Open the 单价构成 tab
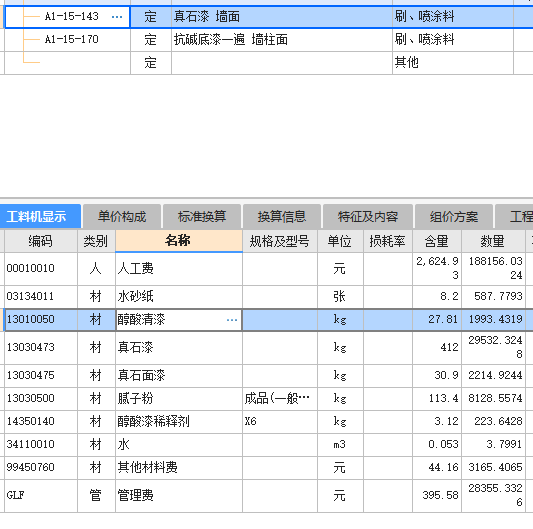This screenshot has height=529, width=533. click(122, 216)
